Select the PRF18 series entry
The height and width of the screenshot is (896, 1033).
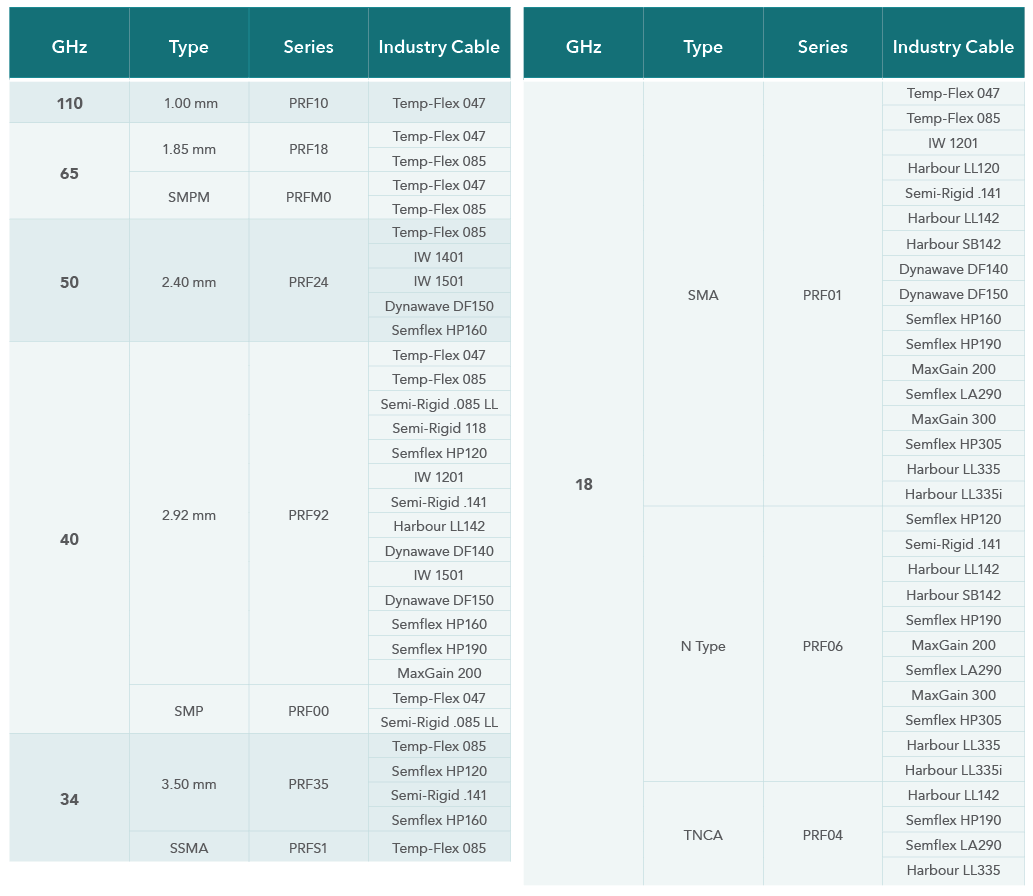308,149
